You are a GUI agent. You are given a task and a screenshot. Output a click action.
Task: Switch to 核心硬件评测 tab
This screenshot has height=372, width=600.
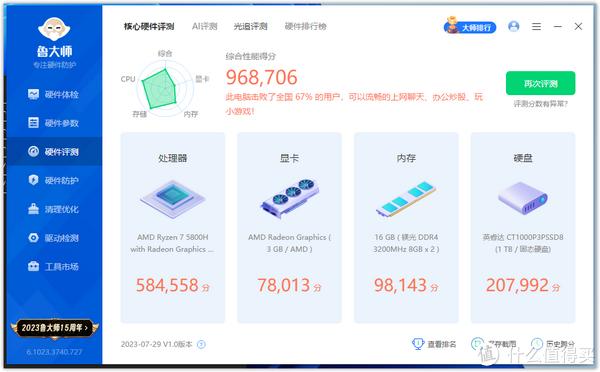click(149, 26)
